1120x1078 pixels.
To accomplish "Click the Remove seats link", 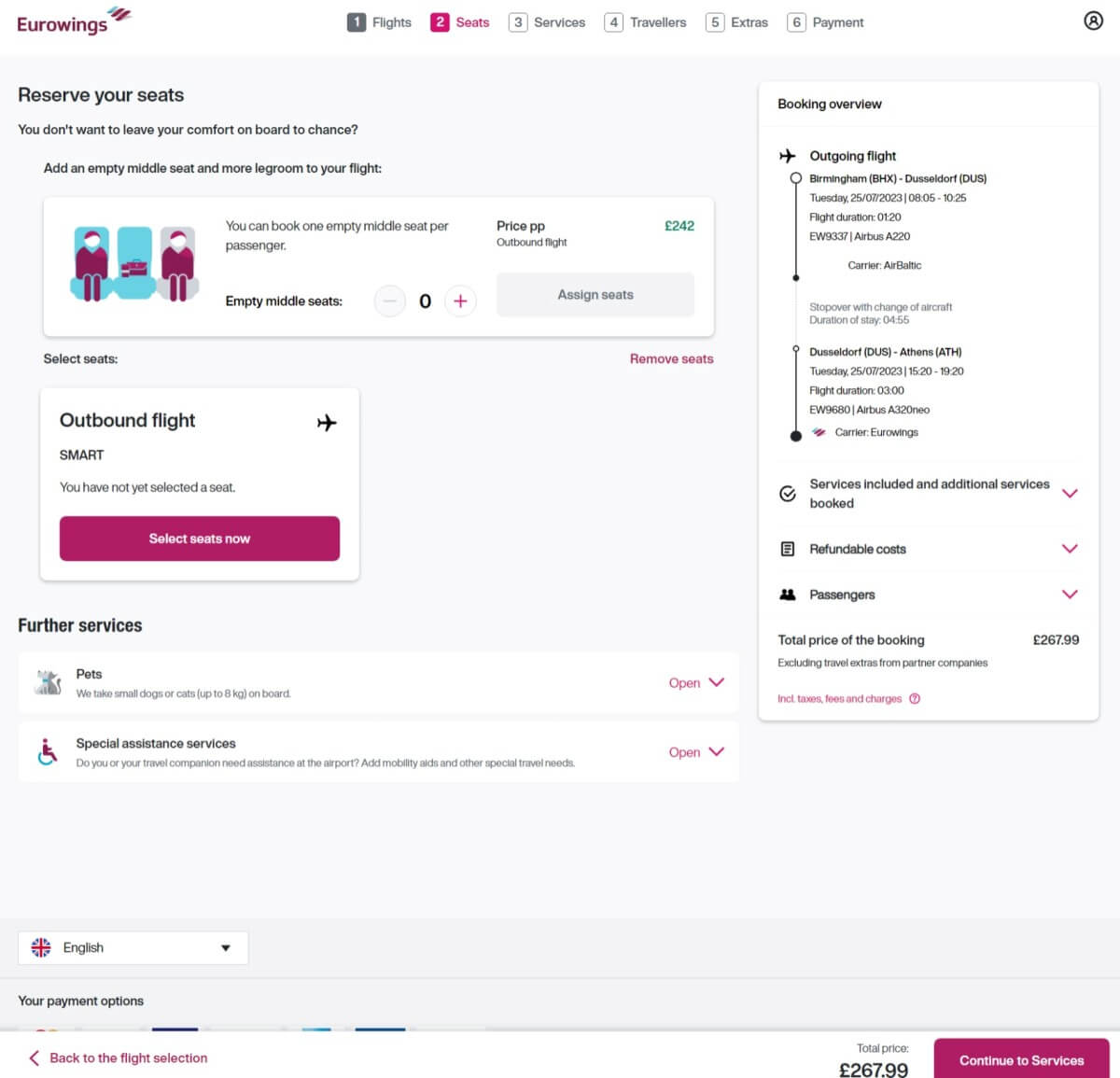I will [x=671, y=358].
